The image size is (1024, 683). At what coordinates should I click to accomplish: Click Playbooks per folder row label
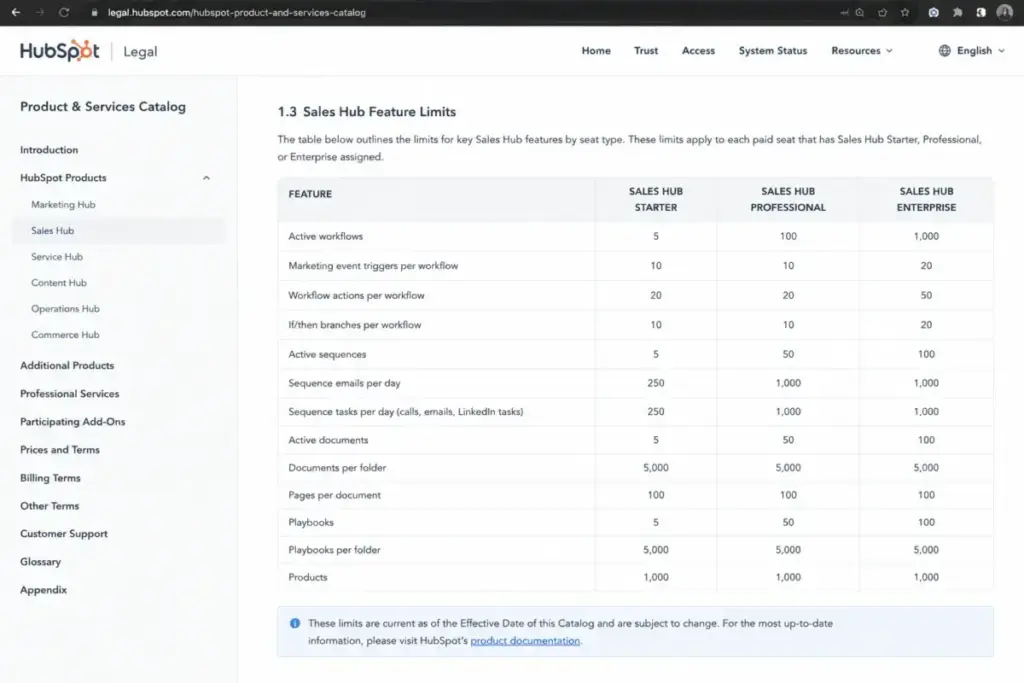point(334,550)
